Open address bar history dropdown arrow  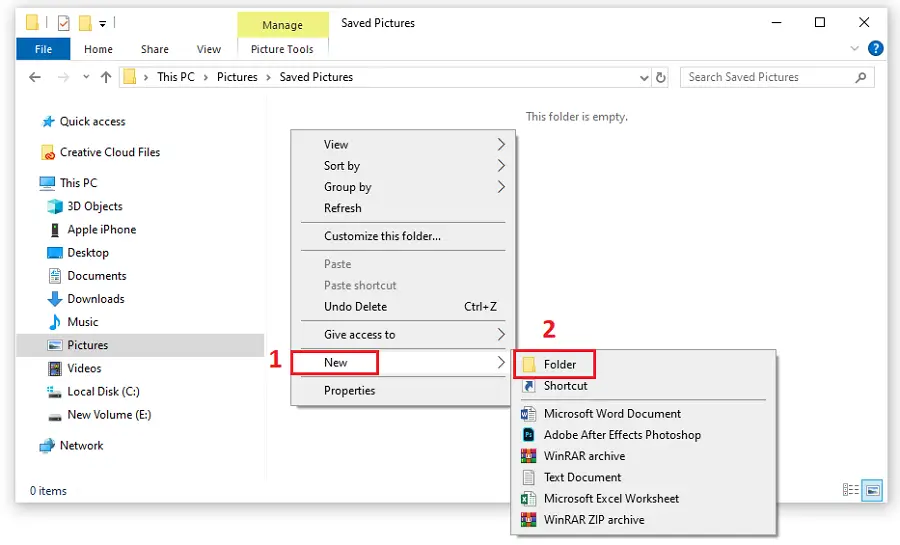click(x=643, y=77)
